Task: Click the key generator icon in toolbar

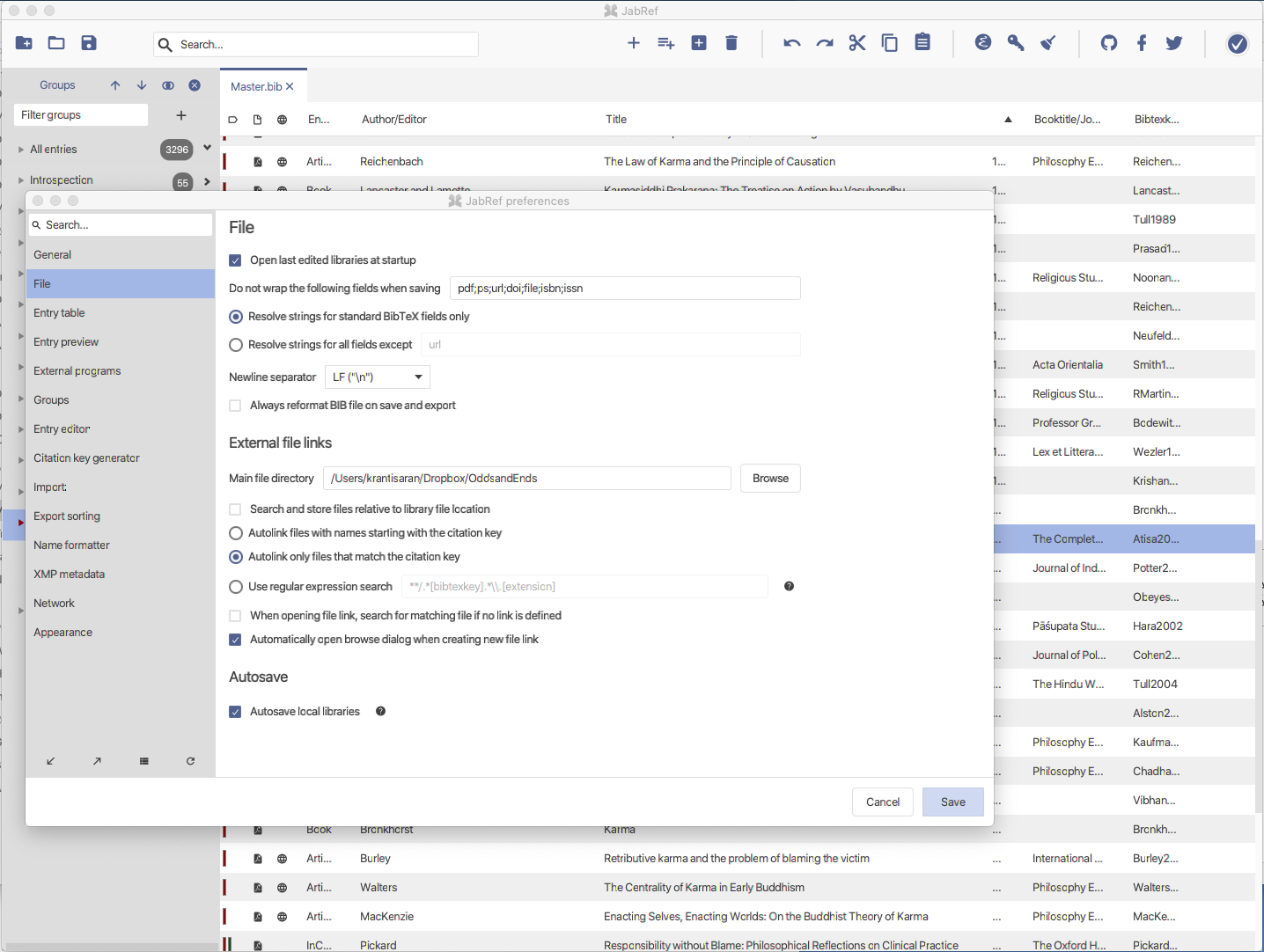Action: (x=1016, y=43)
